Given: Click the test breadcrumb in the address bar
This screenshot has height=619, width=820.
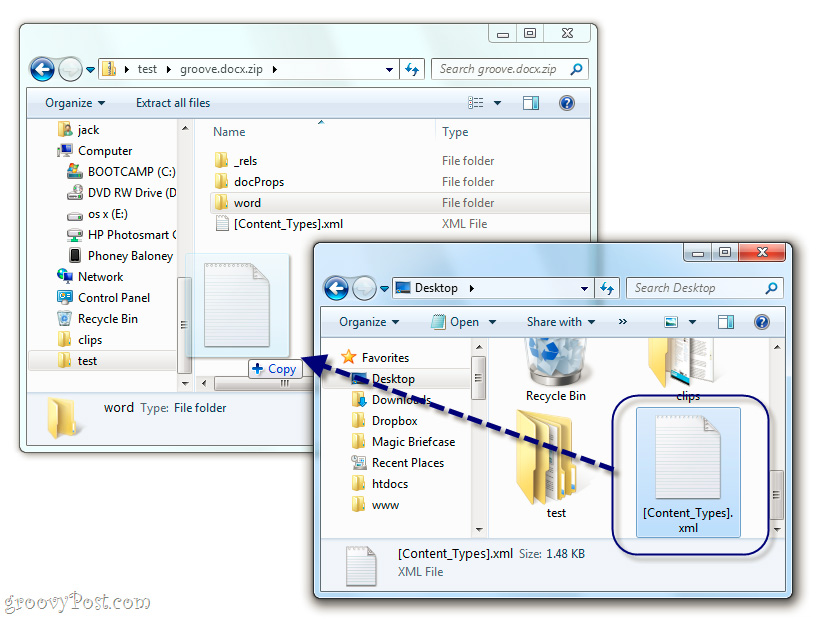Looking at the screenshot, I should coord(149,68).
